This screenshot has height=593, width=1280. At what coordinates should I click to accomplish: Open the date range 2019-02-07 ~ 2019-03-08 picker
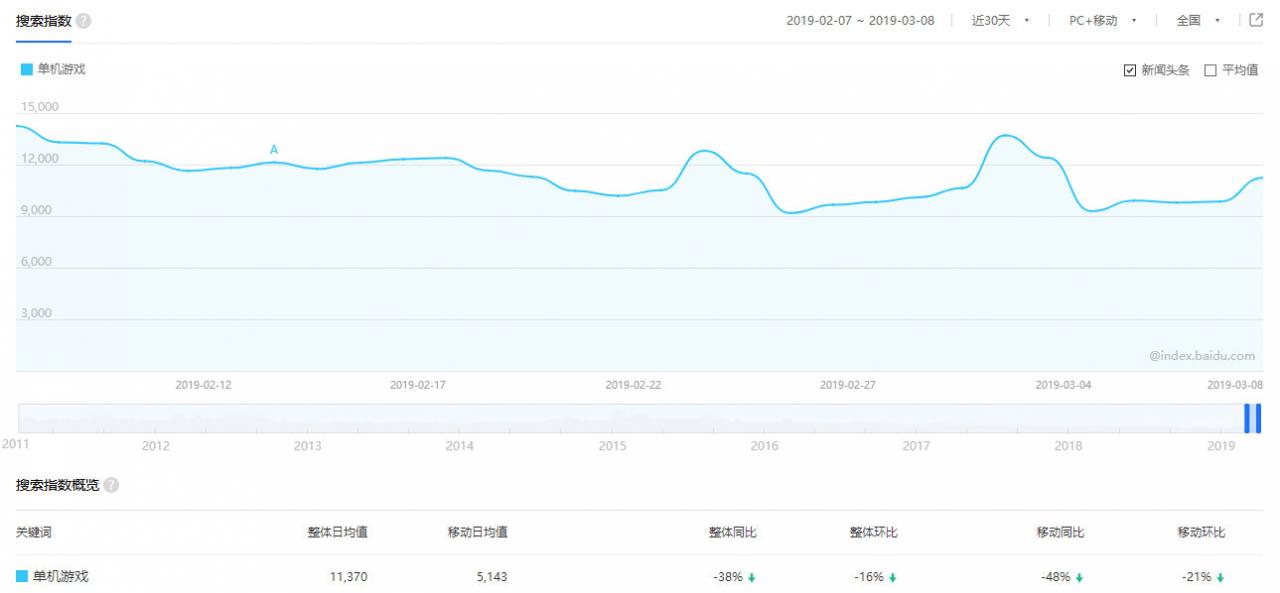click(x=860, y=21)
